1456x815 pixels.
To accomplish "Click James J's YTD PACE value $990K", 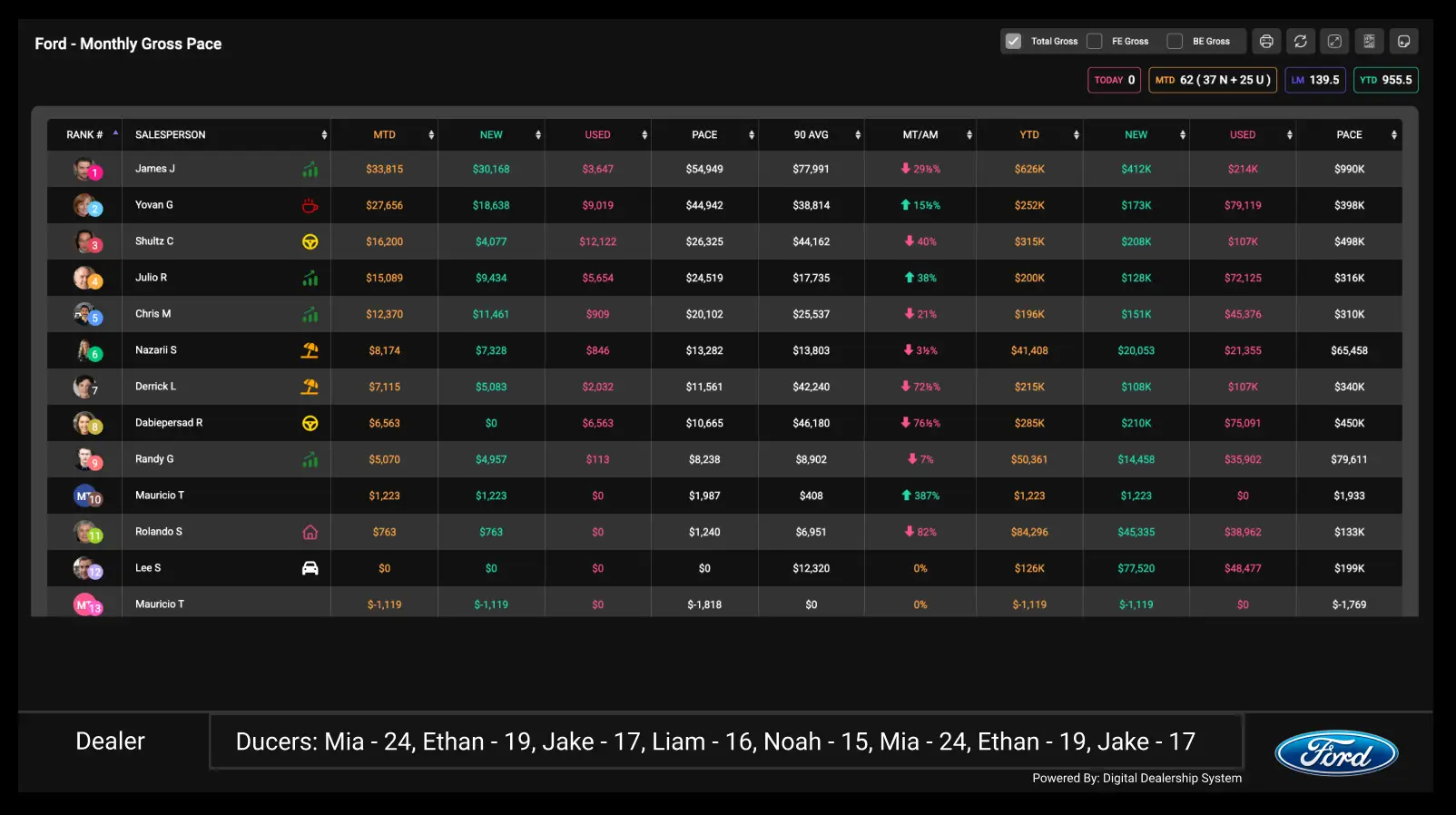I will point(1349,169).
